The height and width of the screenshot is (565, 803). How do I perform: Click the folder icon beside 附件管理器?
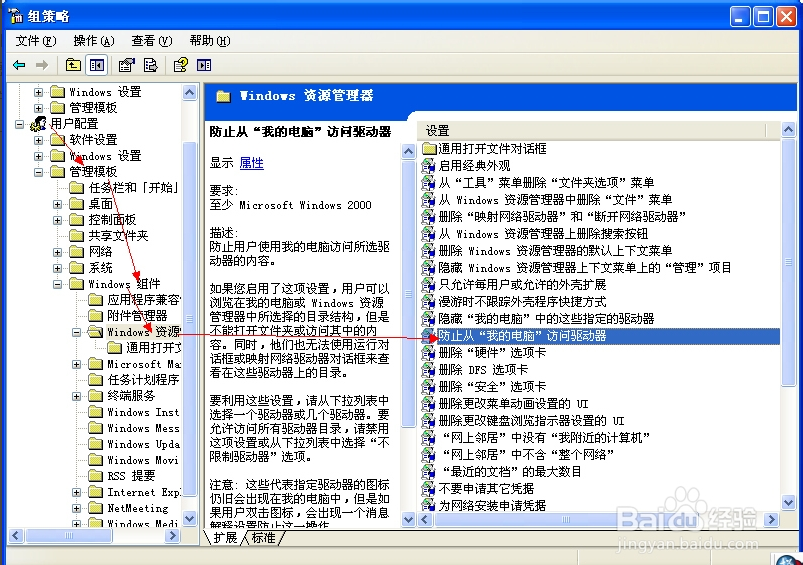(95, 316)
